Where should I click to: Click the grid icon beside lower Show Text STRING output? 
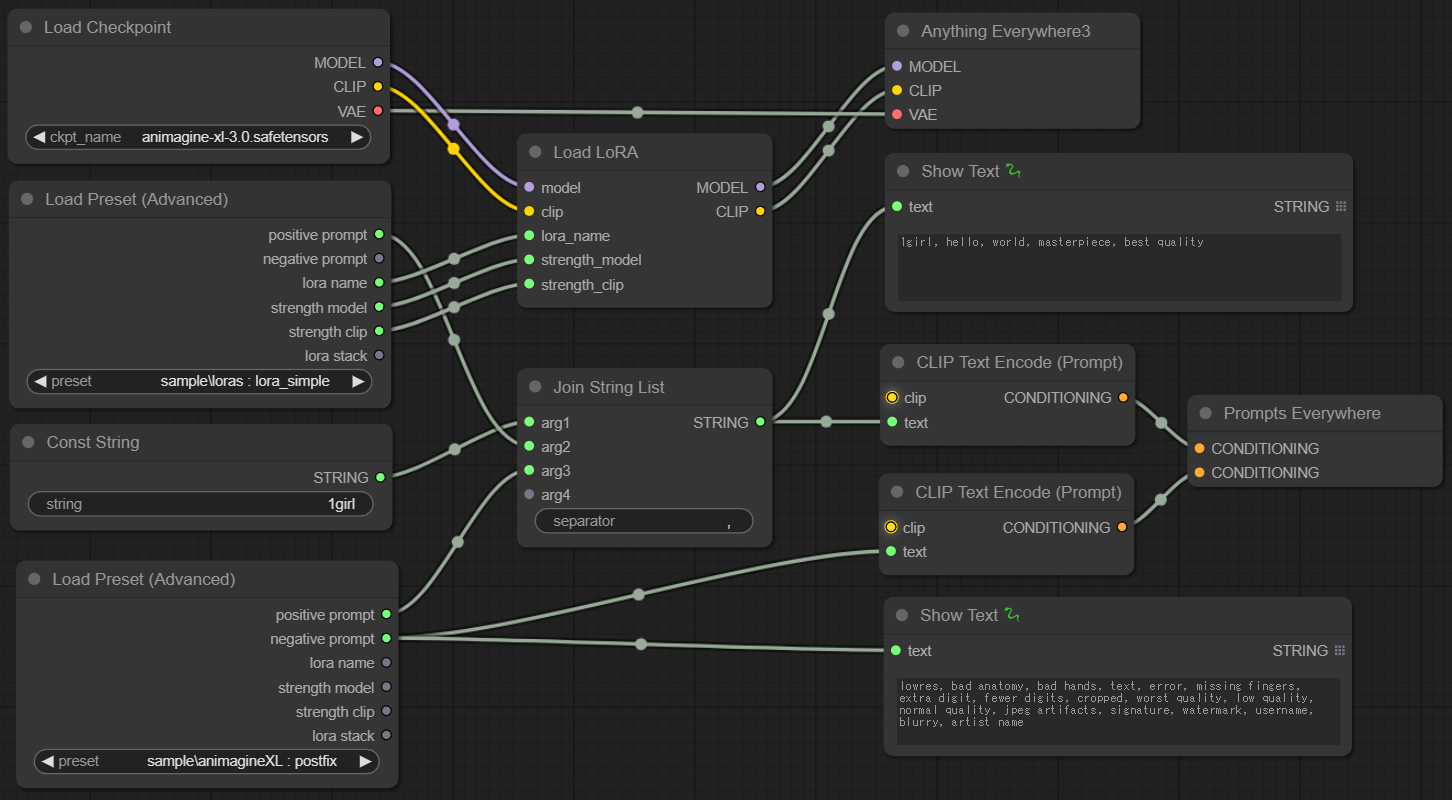point(1340,651)
